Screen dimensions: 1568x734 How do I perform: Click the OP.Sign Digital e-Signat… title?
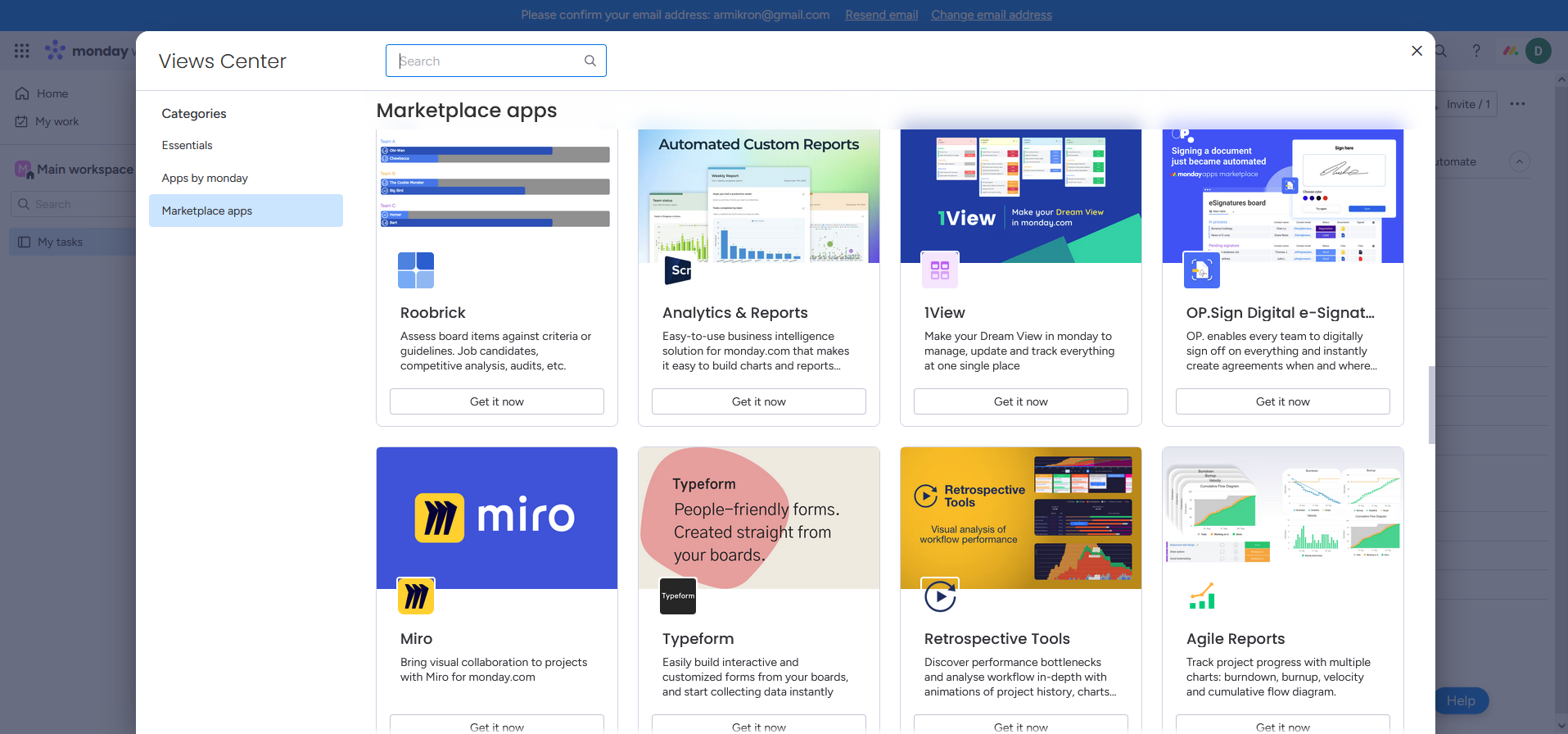[1280, 312]
